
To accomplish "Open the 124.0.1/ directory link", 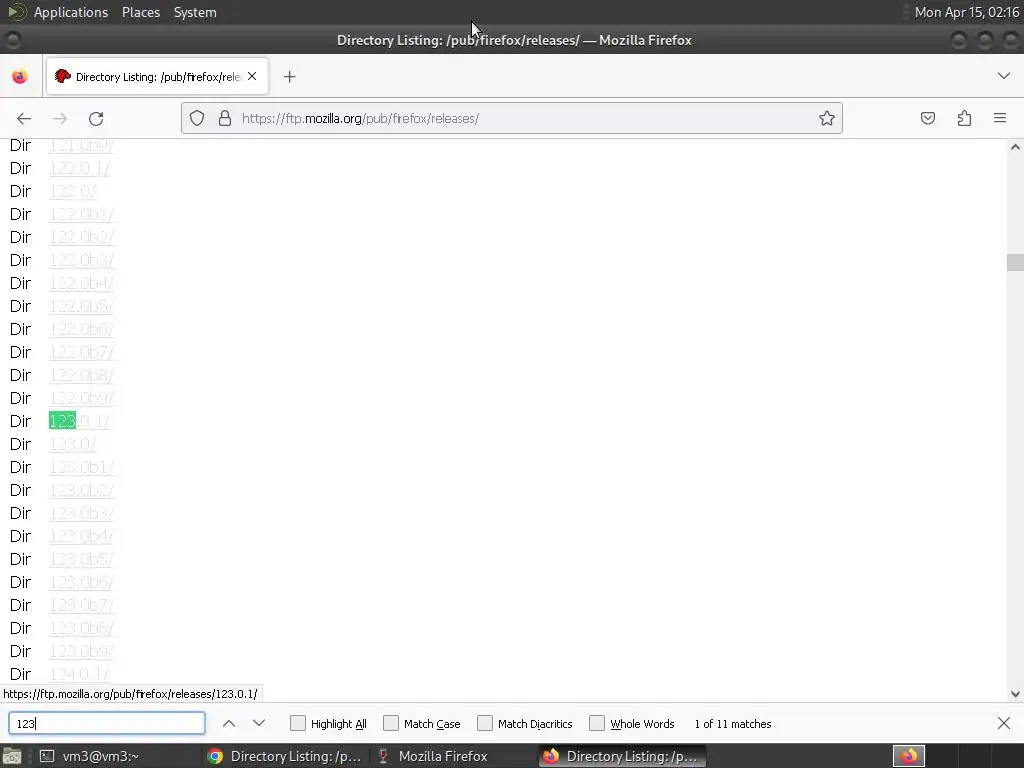I will 80,674.
